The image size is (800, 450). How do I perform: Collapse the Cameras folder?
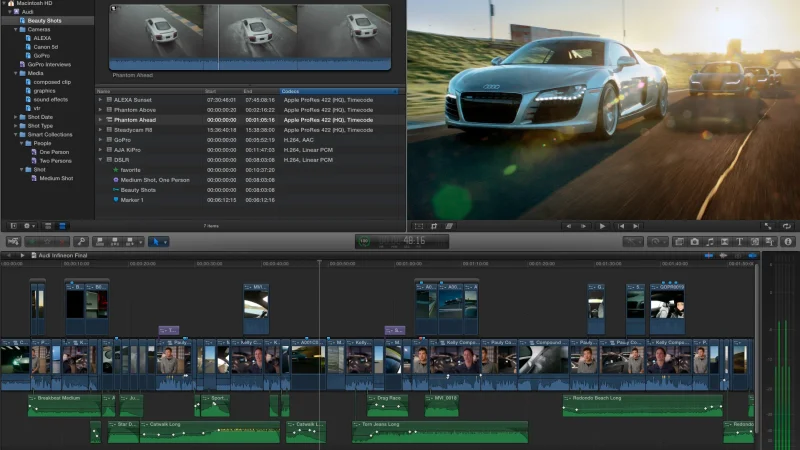[16, 30]
